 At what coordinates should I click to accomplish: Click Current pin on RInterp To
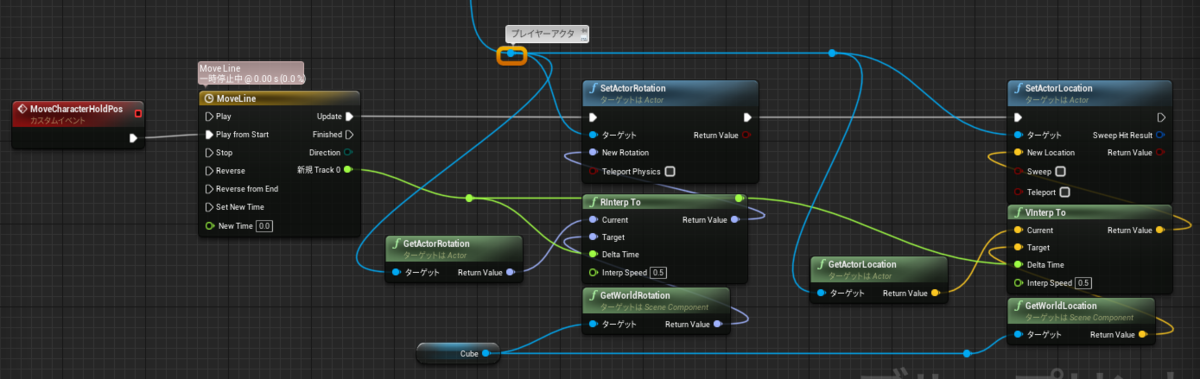pos(593,220)
